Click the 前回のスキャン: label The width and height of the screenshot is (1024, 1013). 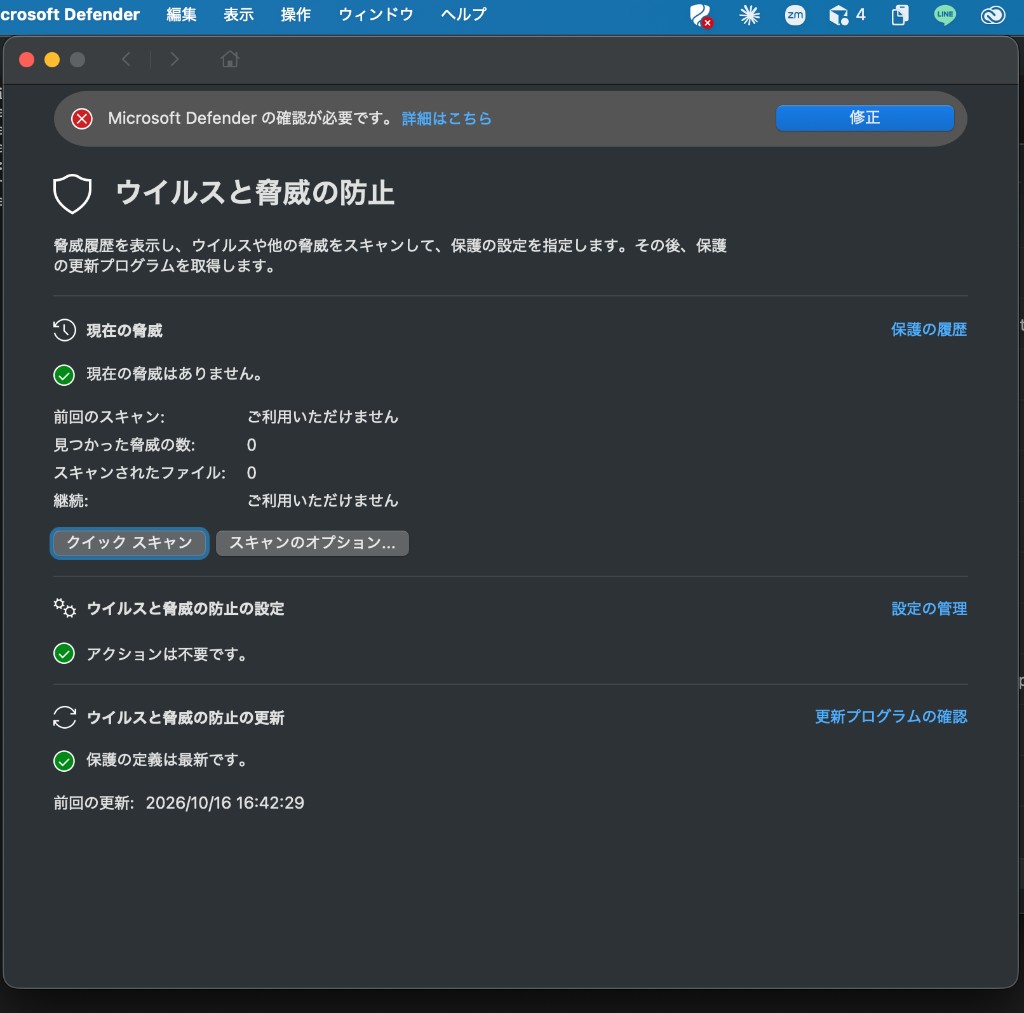(x=109, y=417)
